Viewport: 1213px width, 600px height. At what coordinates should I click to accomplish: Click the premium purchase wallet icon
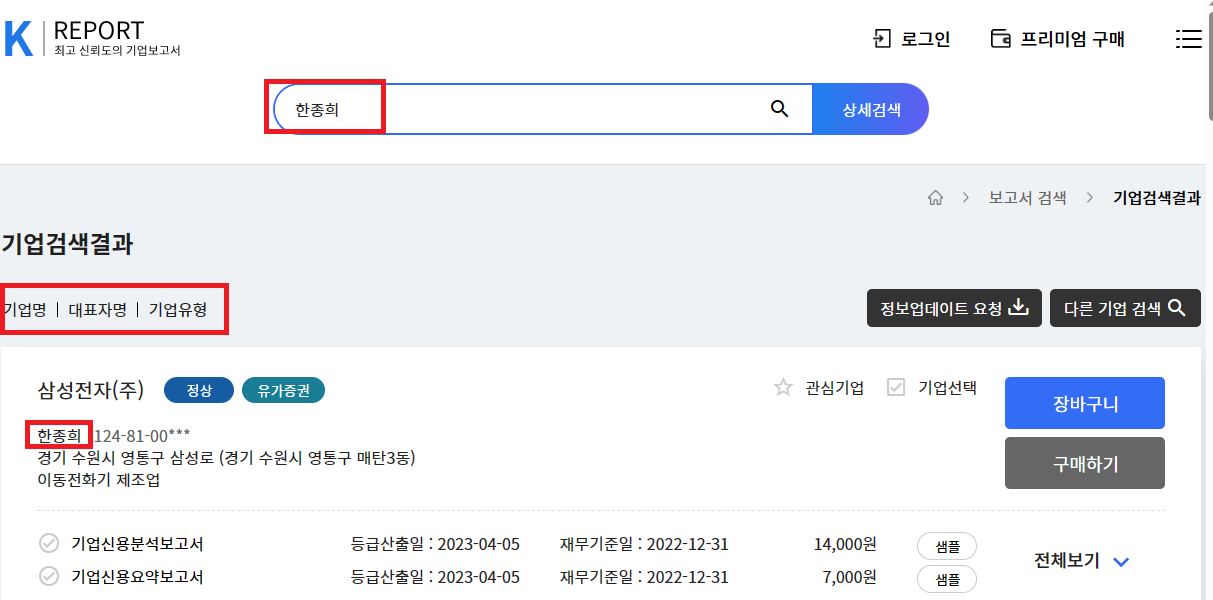(x=1000, y=39)
